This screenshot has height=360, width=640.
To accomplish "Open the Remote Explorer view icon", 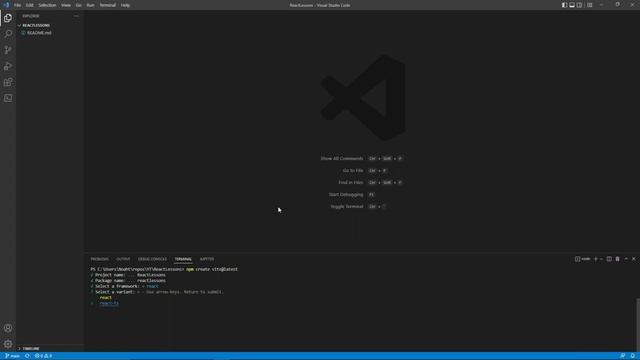I will click(x=8, y=98).
